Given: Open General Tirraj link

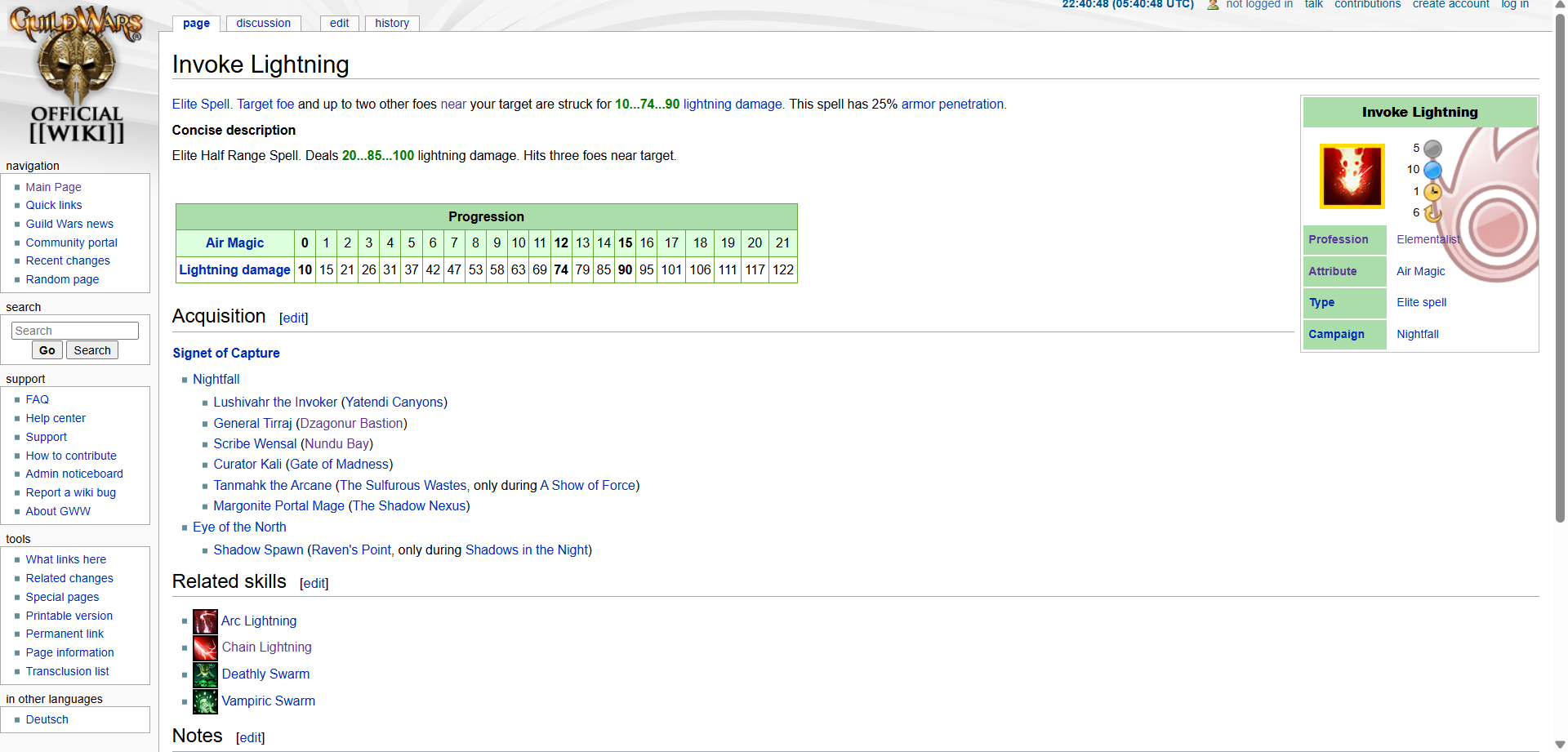Looking at the screenshot, I should pyautogui.click(x=252, y=423).
